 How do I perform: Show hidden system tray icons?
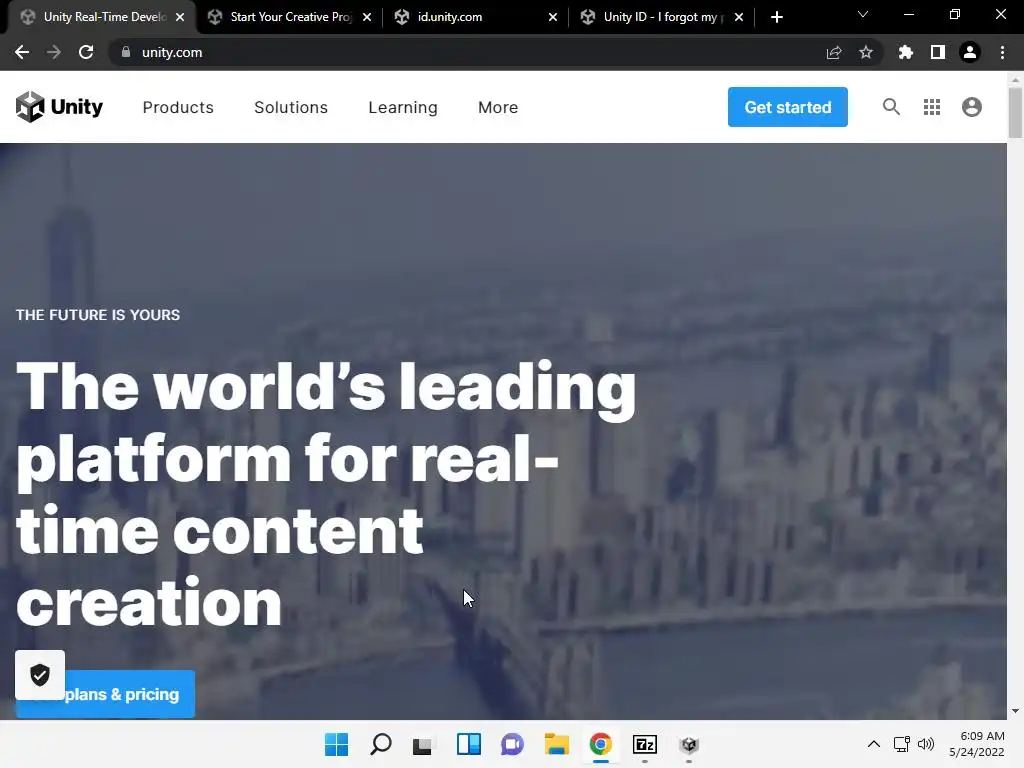click(874, 744)
